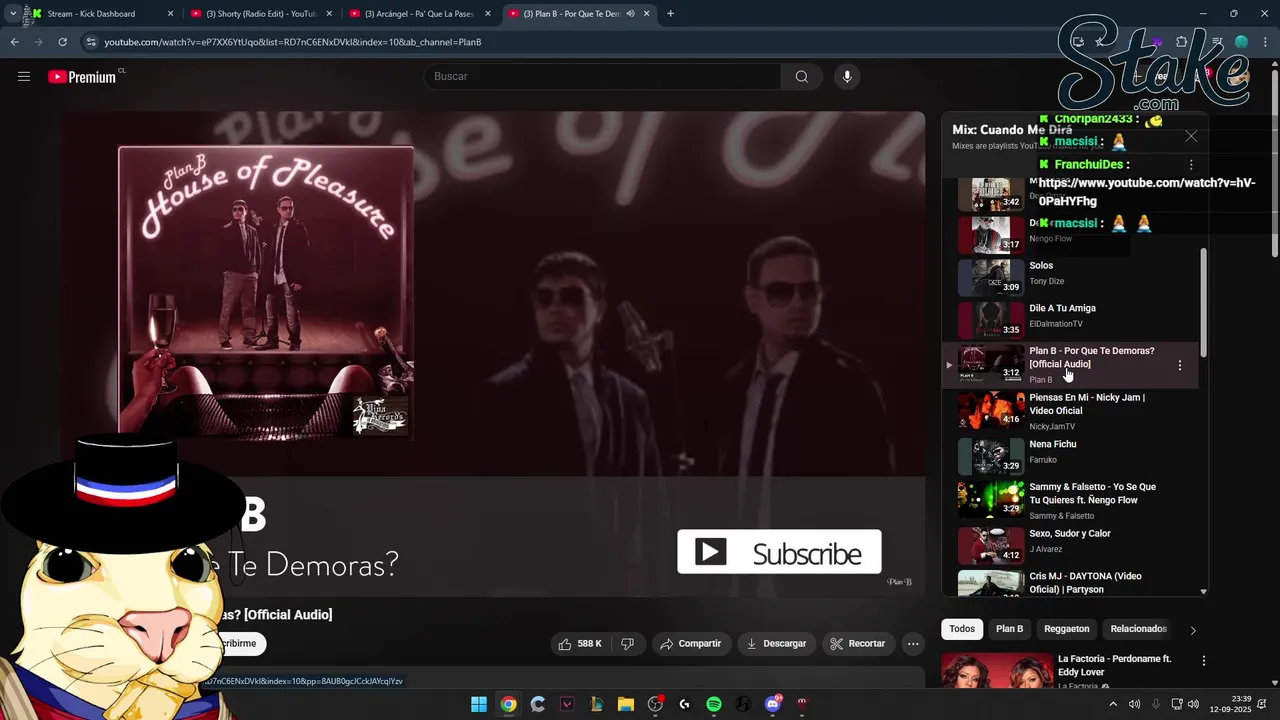Viewport: 1280px width, 720px height.
Task: Open Logitech G taskbar icon
Action: point(684,704)
